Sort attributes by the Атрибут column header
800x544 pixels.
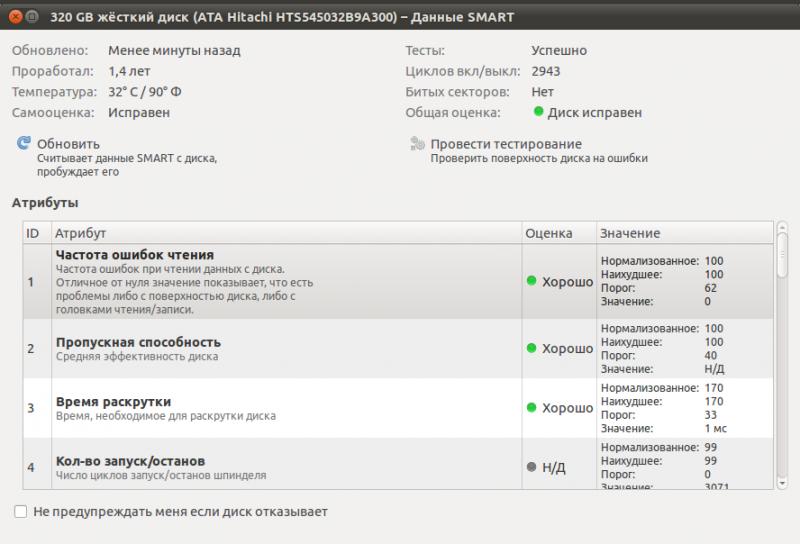(x=285, y=233)
